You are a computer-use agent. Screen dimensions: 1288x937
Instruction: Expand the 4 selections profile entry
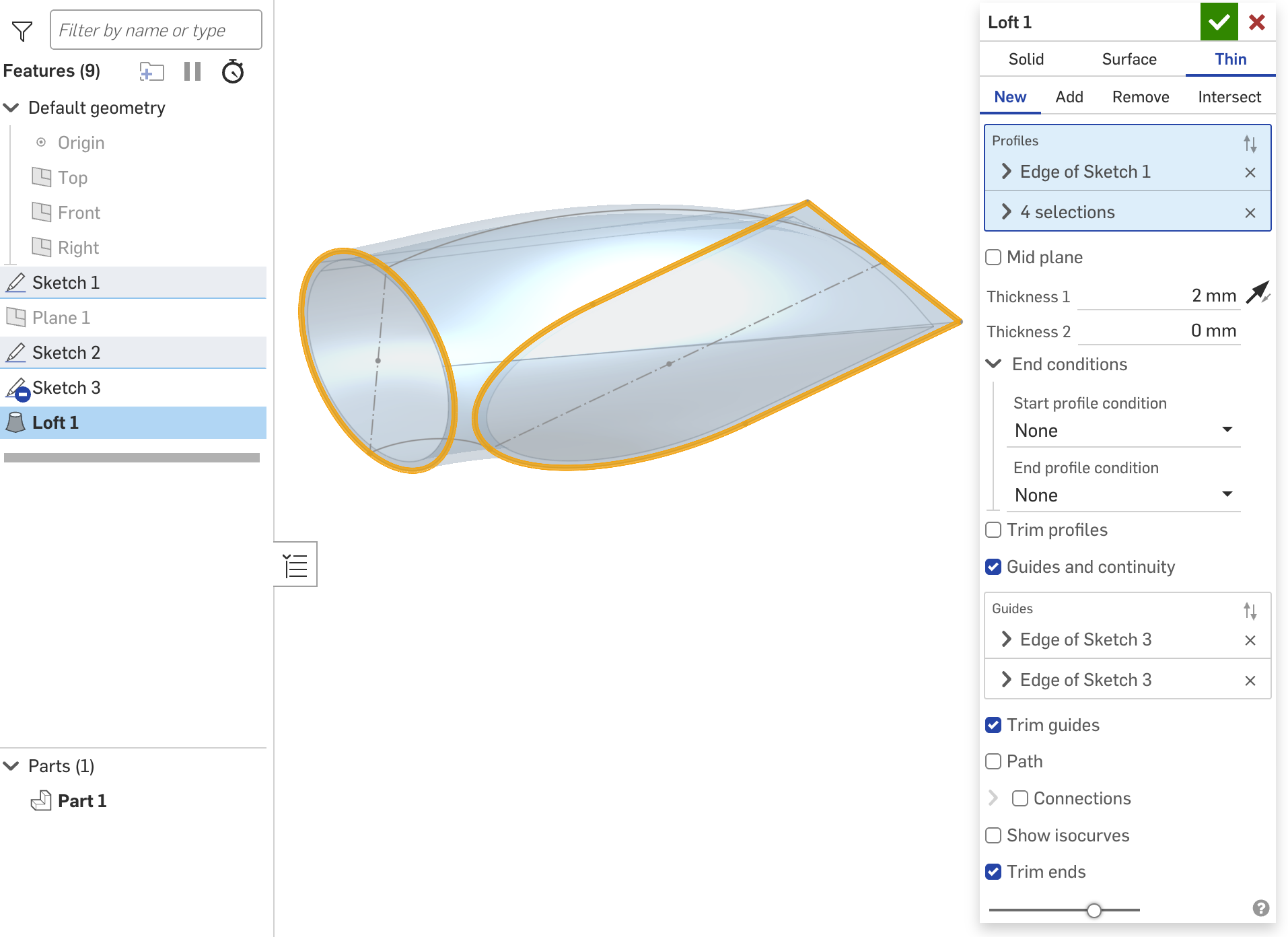(1006, 211)
